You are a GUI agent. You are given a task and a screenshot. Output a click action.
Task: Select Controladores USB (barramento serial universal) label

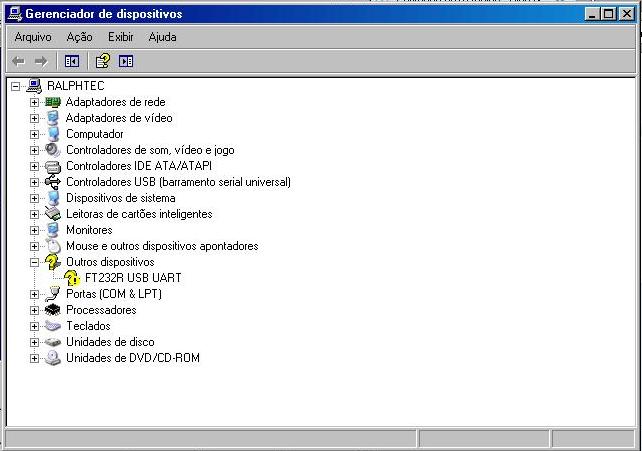tap(179, 182)
